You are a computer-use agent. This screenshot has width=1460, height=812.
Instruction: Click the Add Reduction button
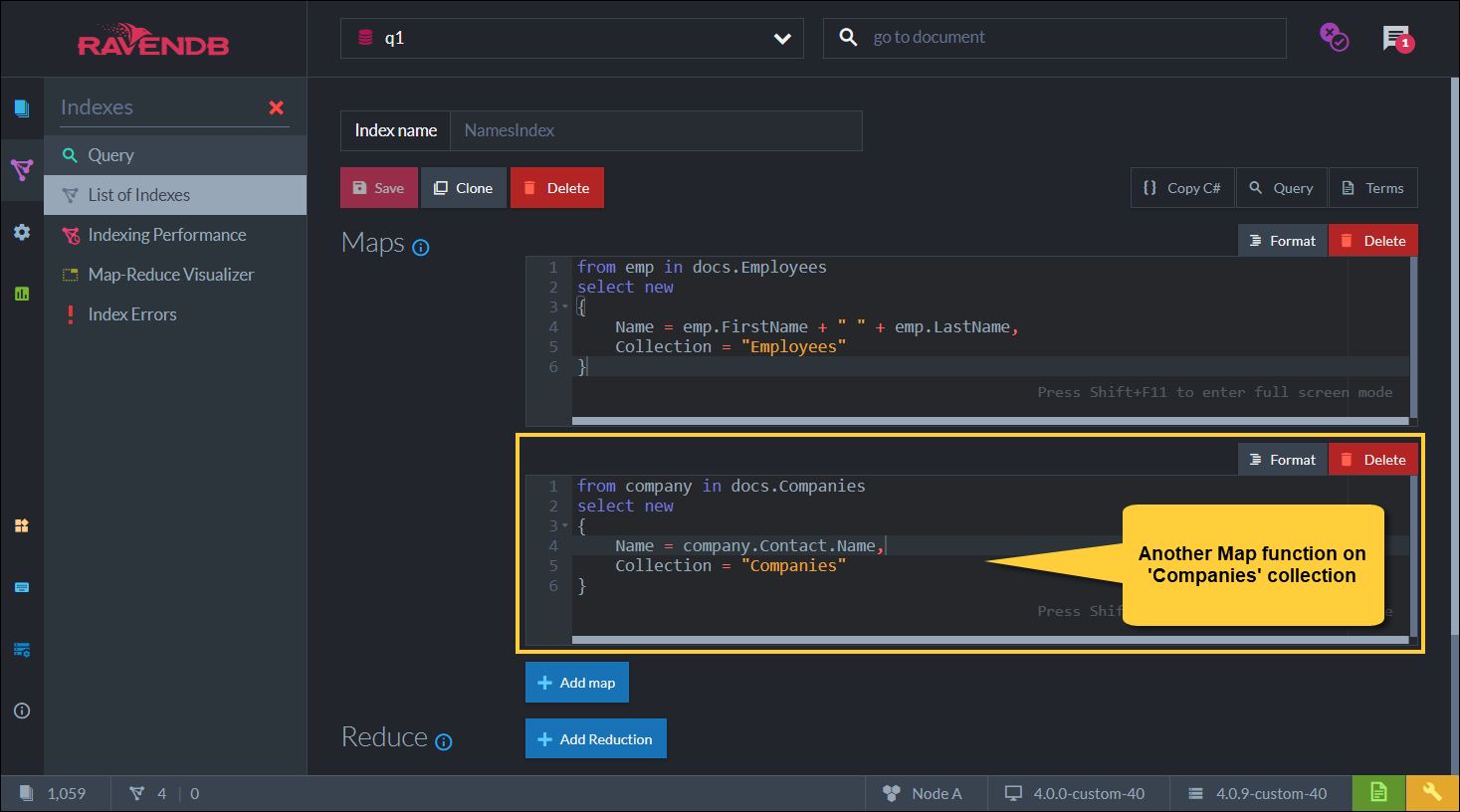(x=596, y=739)
